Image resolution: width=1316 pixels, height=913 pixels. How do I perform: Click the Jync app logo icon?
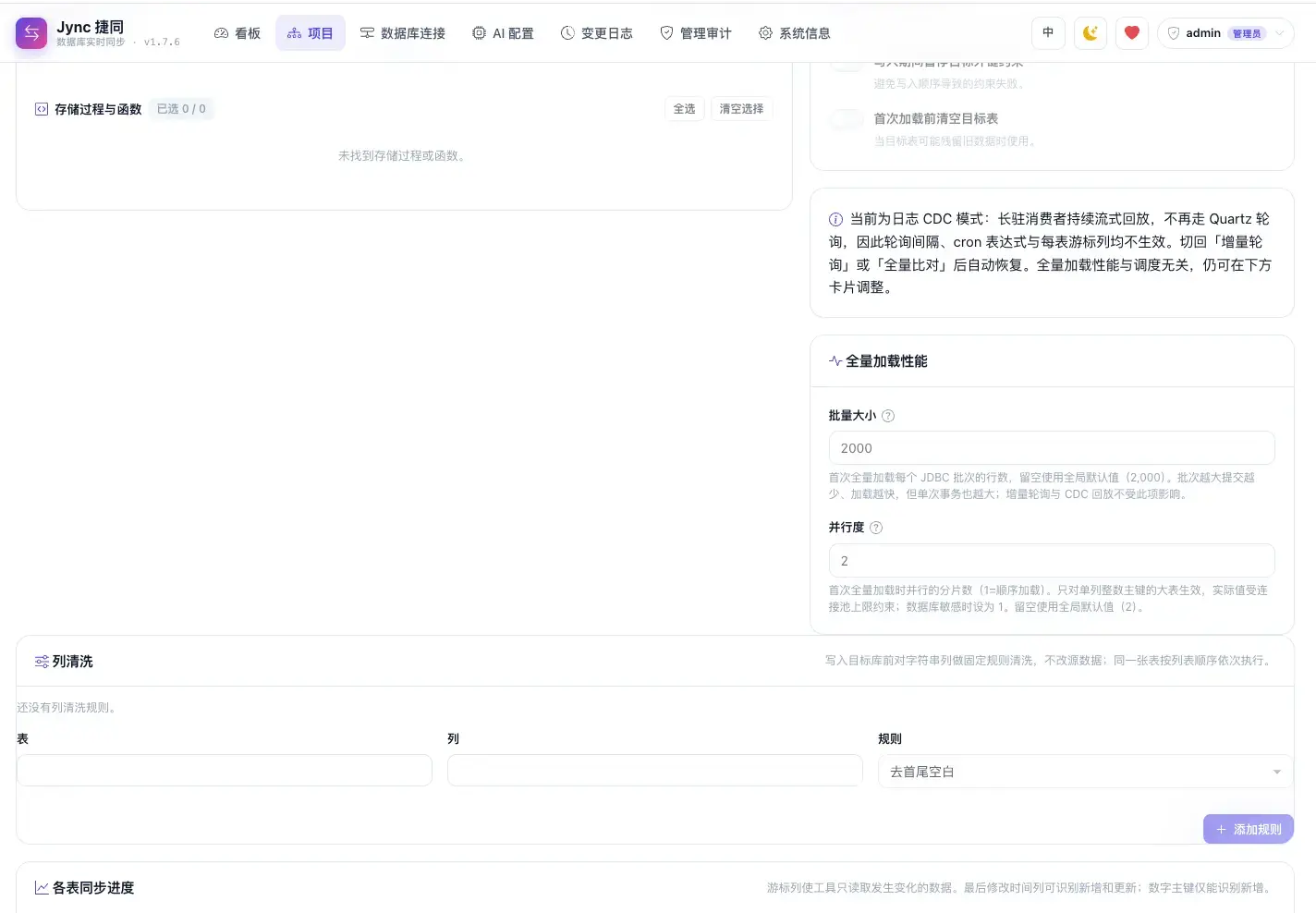point(31,33)
